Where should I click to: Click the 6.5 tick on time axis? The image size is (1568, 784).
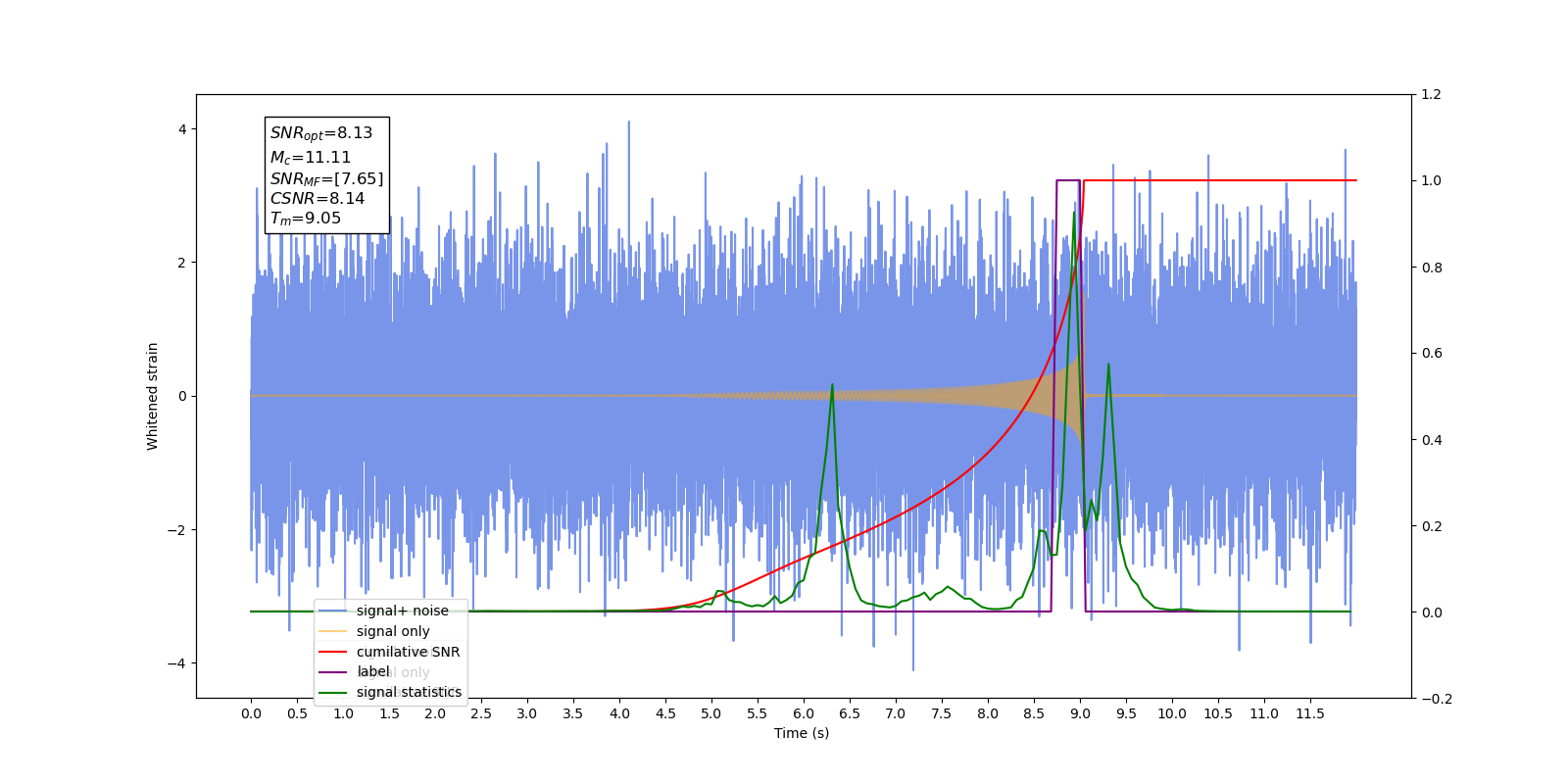coord(850,713)
